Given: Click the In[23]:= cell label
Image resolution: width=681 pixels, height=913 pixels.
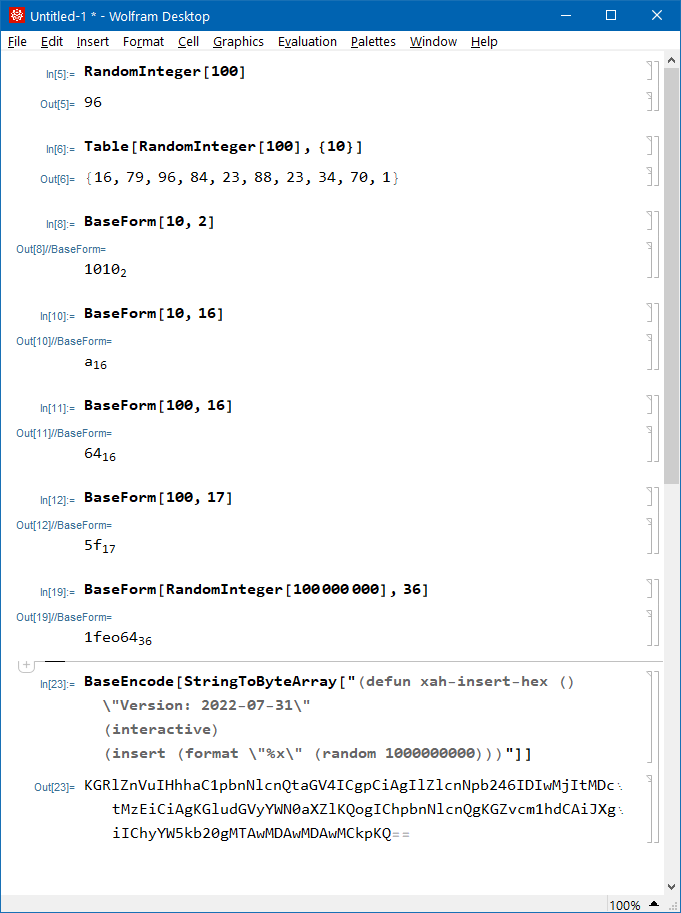Looking at the screenshot, I should point(58,684).
